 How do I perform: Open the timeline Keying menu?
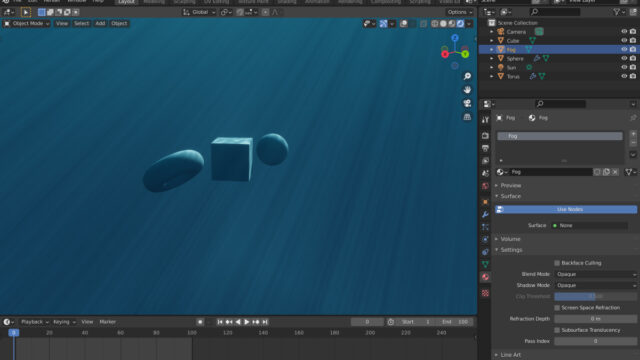click(64, 322)
